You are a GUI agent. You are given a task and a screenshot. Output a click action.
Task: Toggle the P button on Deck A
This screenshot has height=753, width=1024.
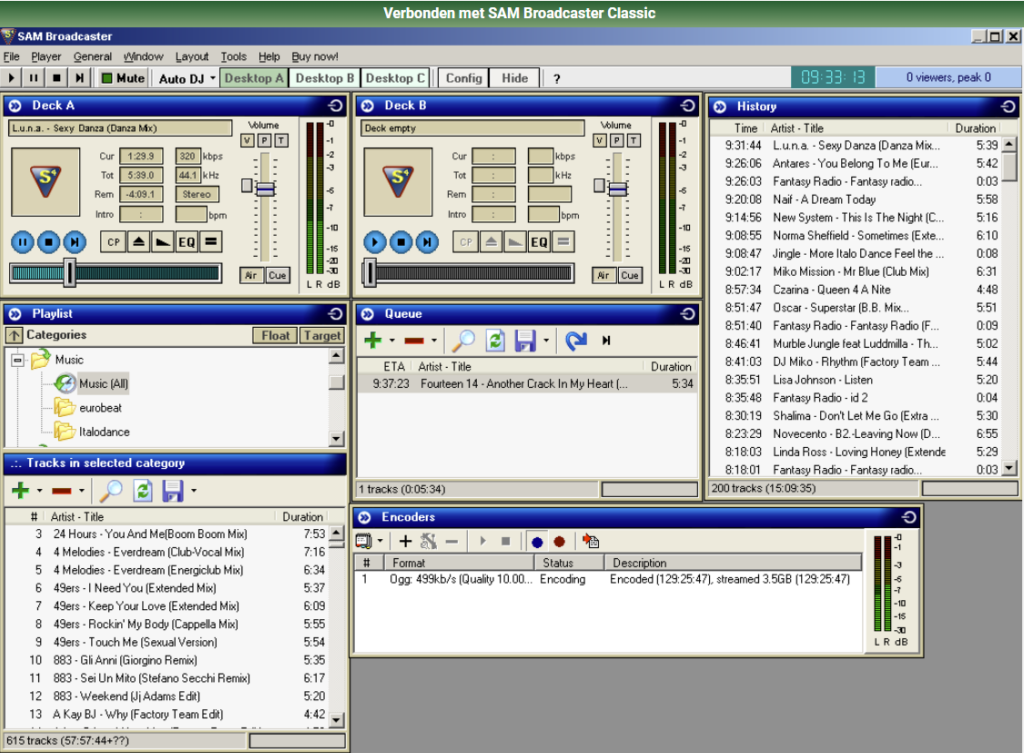point(264,140)
